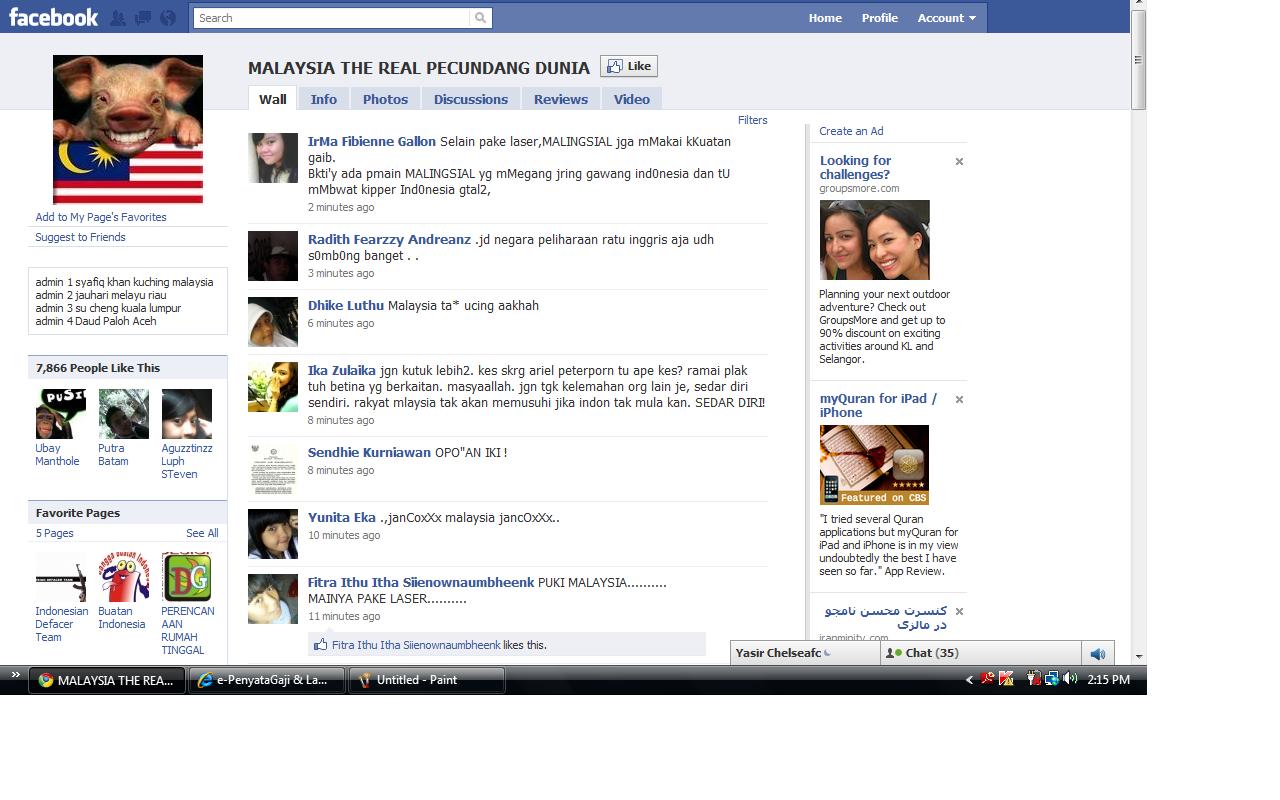Open Yunita Eka's profile name
Image resolution: width=1280 pixels, height=800 pixels.
(x=342, y=518)
